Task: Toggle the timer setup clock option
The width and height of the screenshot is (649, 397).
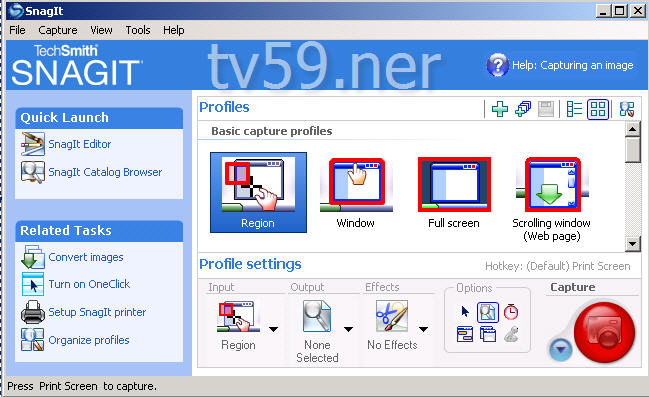Action: (511, 311)
